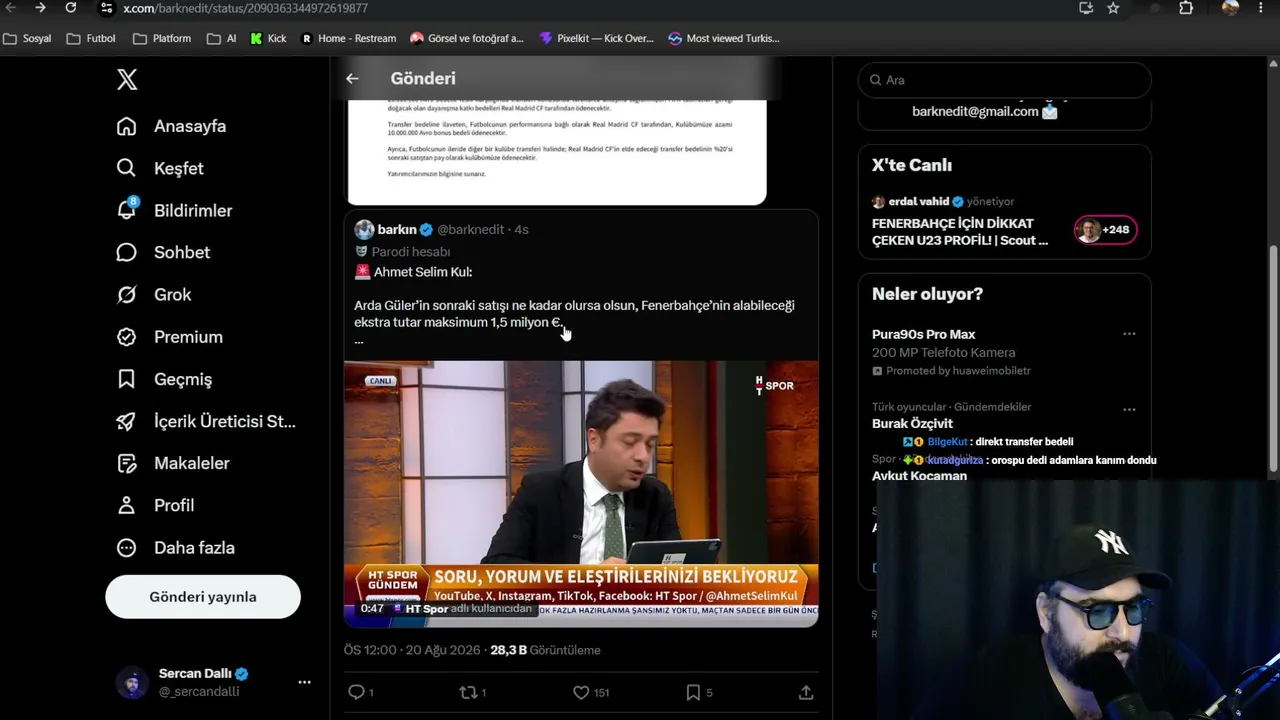
Task: Click the ÖS 12:00 · 20 Ağu 2026 timestamp
Action: (x=412, y=650)
